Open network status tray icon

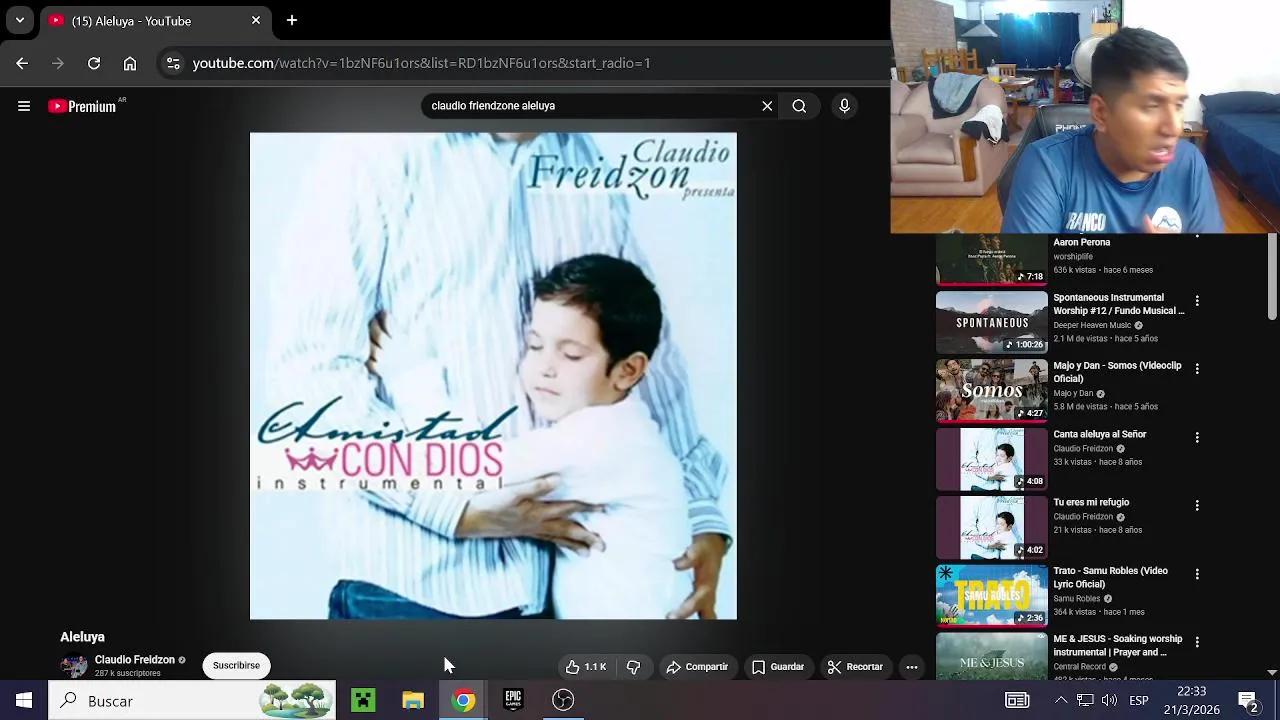pos(1085,701)
